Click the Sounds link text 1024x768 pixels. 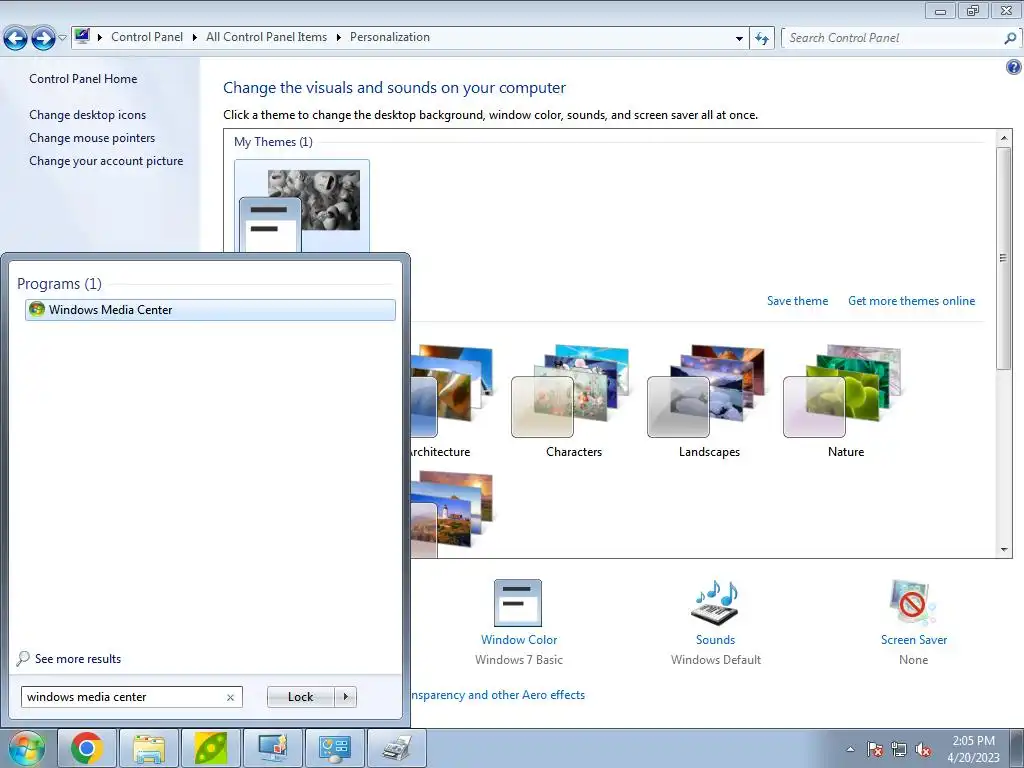pyautogui.click(x=715, y=639)
